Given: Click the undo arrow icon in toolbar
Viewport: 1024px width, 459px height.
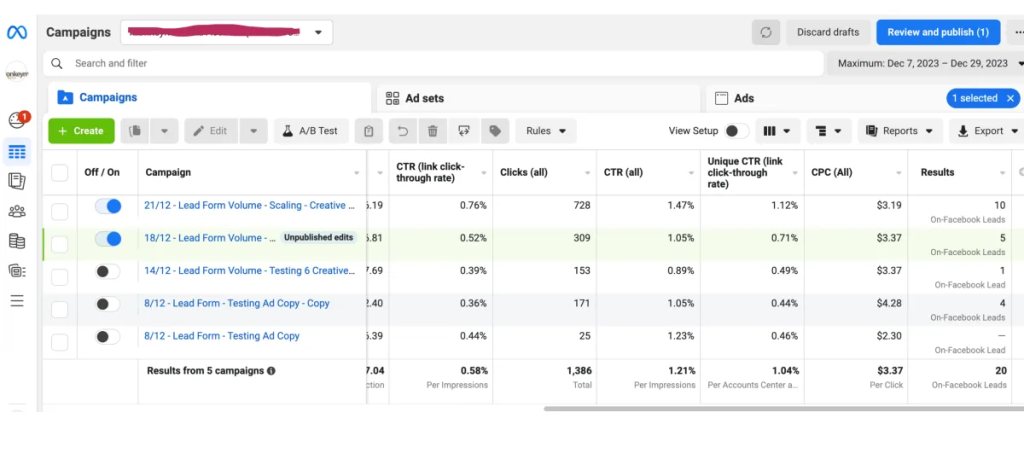Looking at the screenshot, I should pyautogui.click(x=402, y=131).
